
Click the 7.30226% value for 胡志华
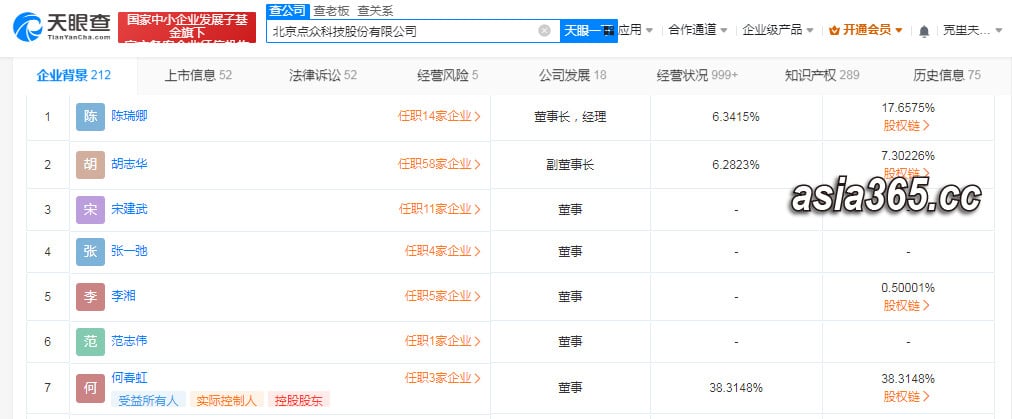(x=908, y=156)
